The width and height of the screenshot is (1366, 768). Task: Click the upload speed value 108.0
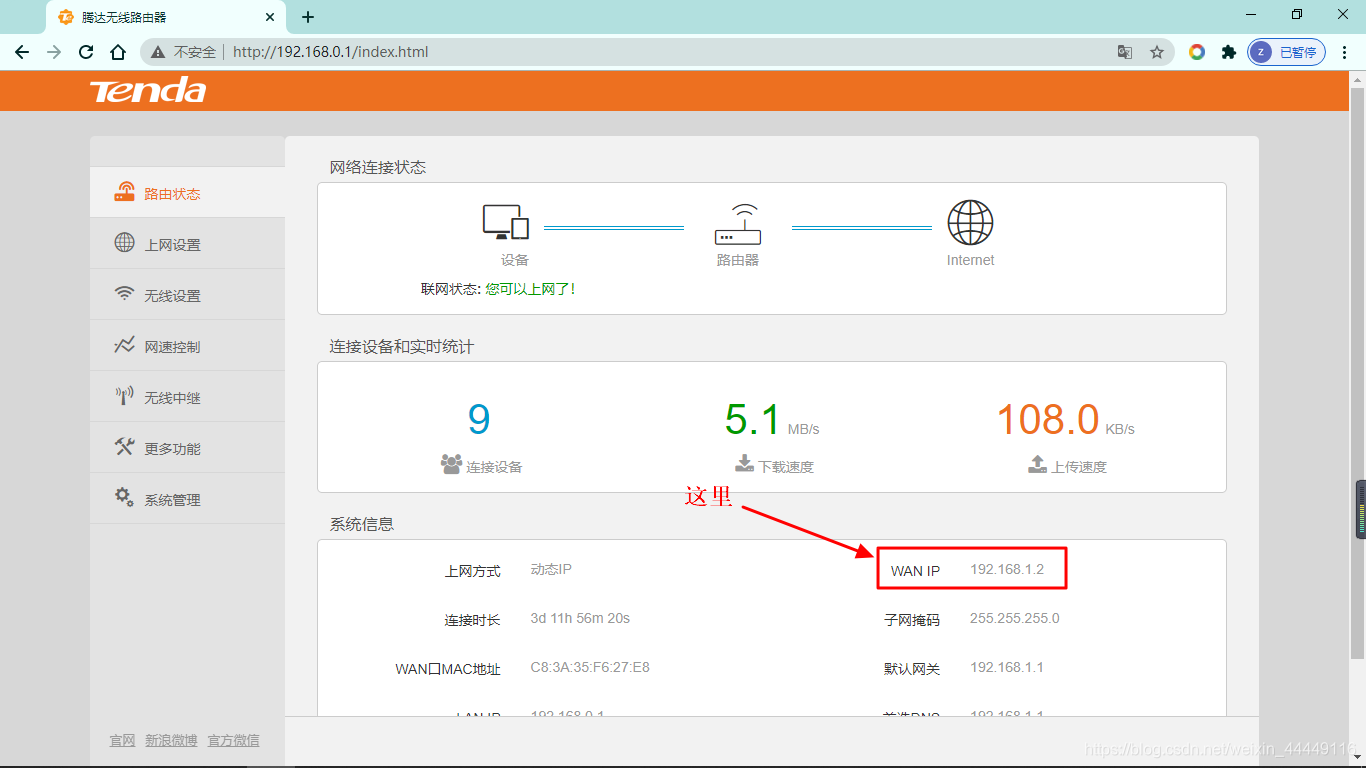(1048, 420)
